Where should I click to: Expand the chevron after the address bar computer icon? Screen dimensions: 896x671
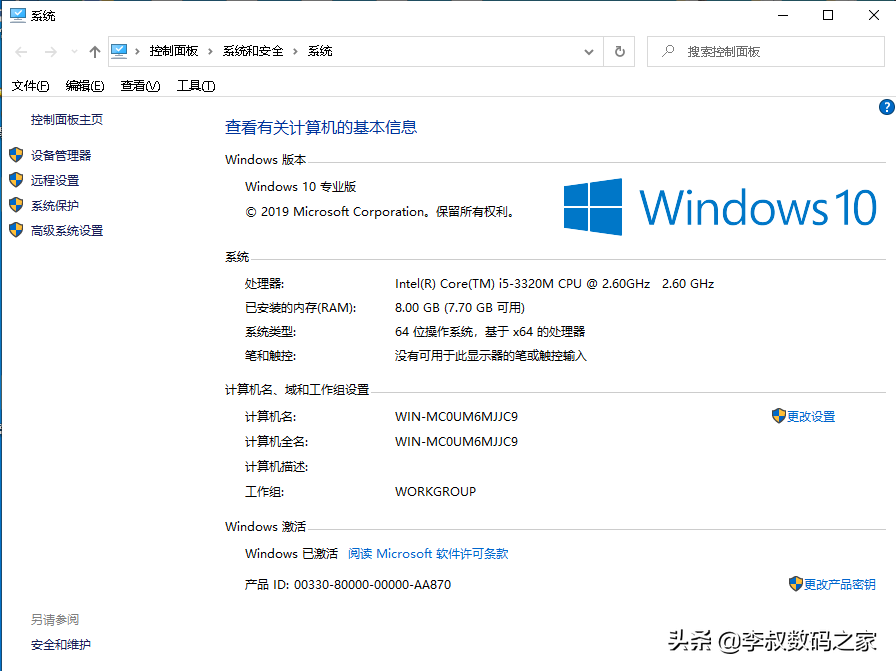(137, 51)
